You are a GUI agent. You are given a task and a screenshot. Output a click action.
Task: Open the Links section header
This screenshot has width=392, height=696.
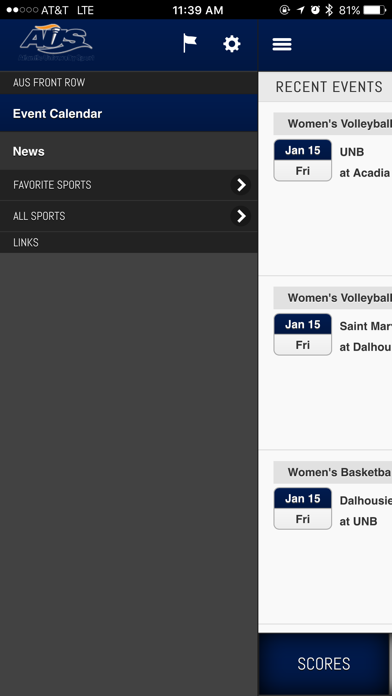click(129, 242)
